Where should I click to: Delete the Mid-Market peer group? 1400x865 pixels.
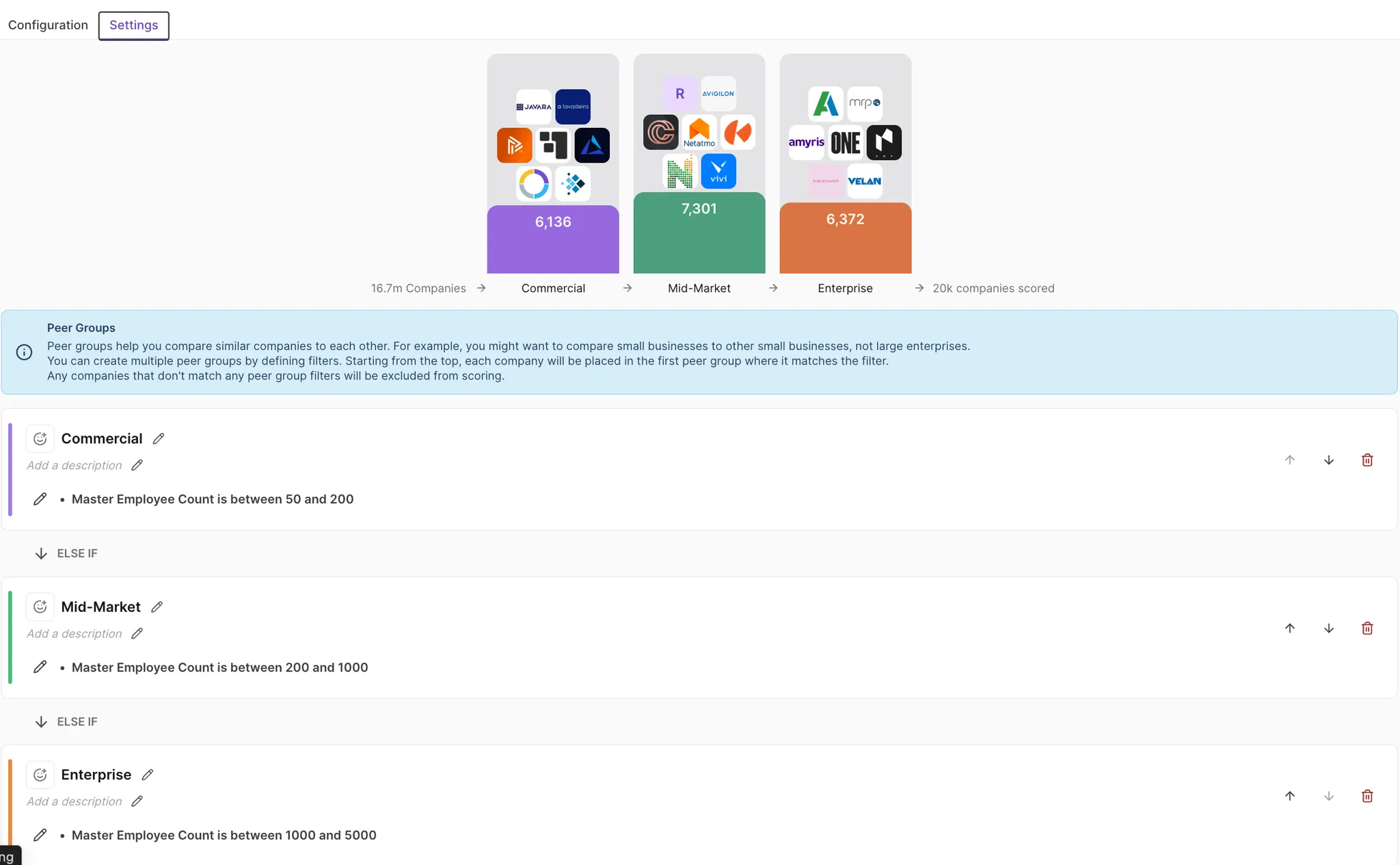(1367, 628)
